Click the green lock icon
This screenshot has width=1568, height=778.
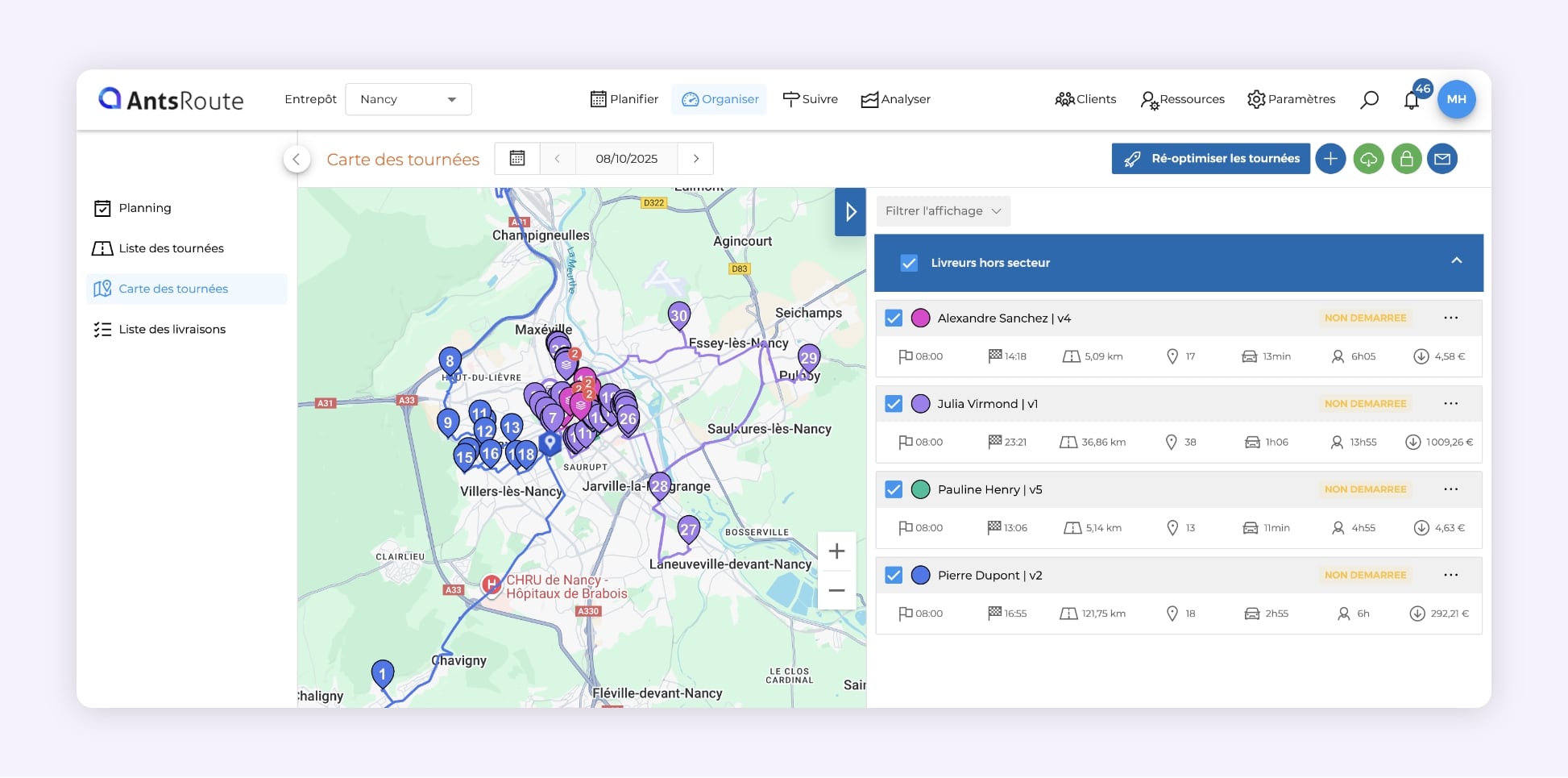click(x=1406, y=159)
